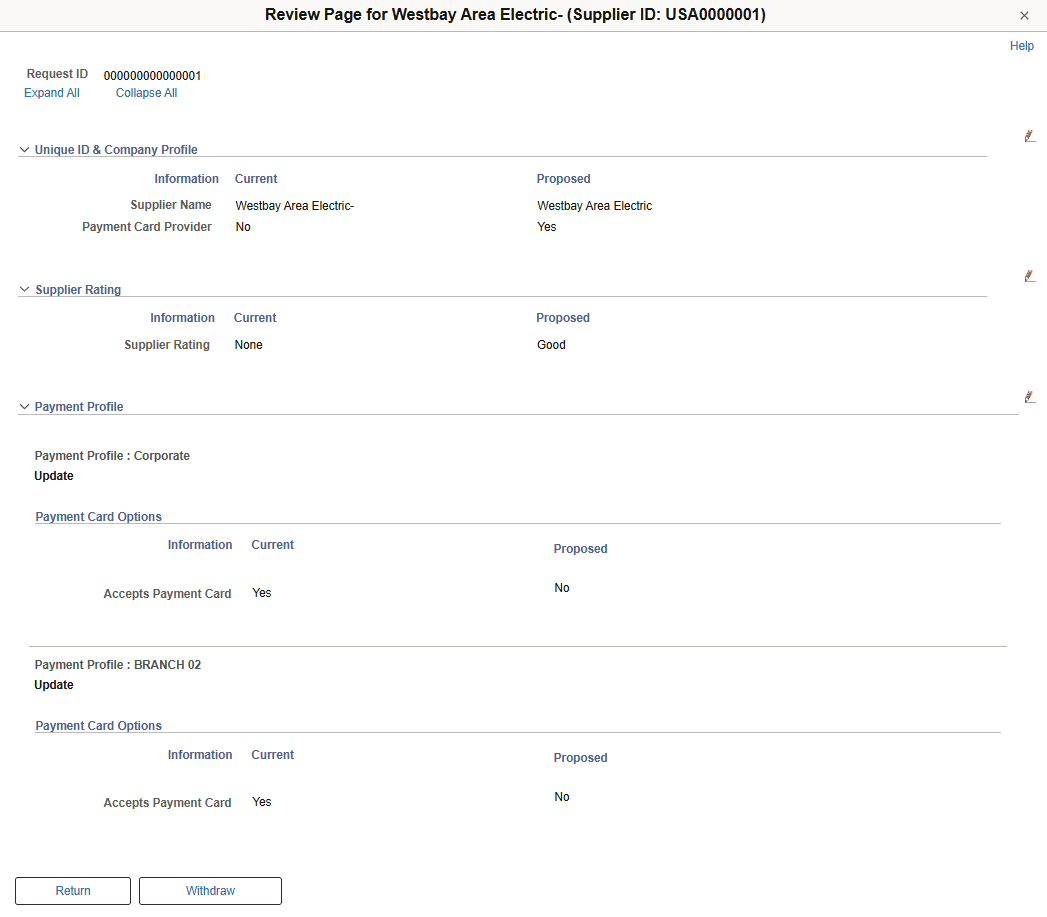Select the proposed name Westbay Area Electric

click(594, 205)
